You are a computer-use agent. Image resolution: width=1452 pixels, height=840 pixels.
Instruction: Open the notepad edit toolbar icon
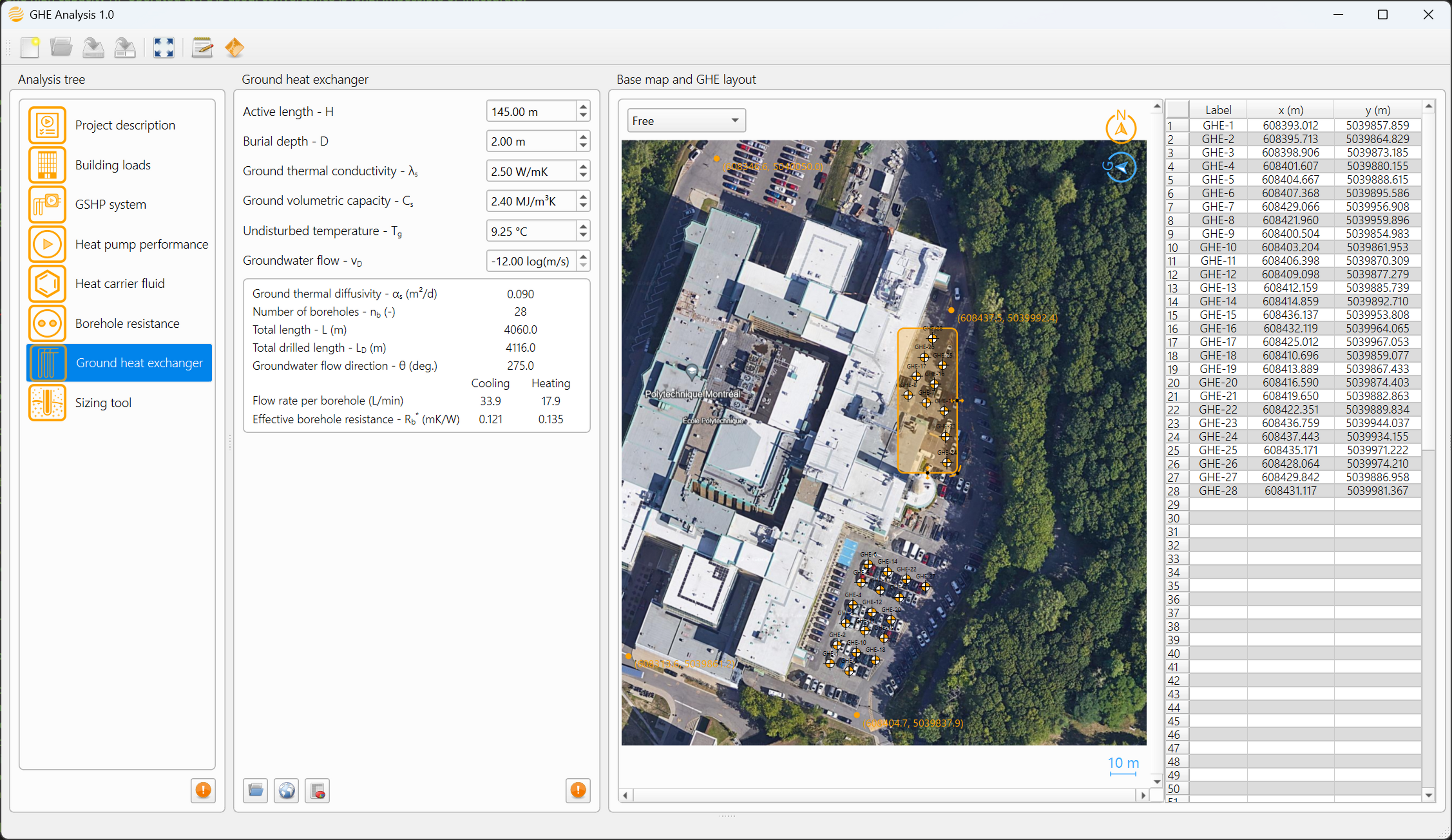coord(202,47)
